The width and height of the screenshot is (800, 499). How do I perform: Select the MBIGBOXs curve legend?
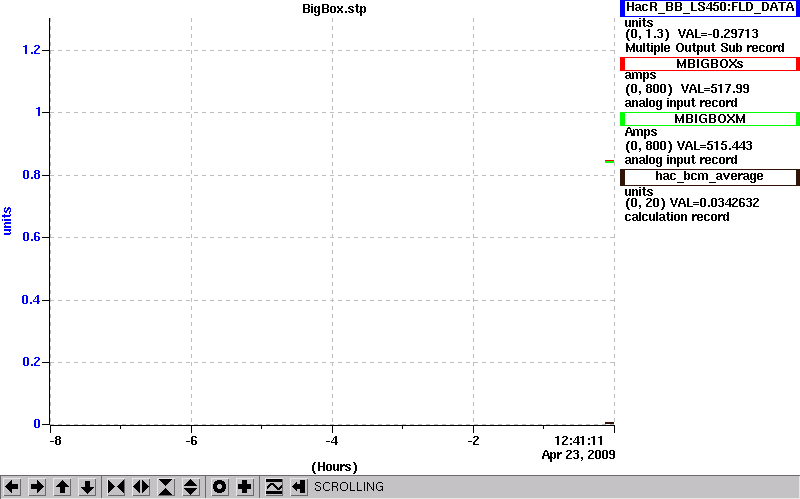coord(710,64)
